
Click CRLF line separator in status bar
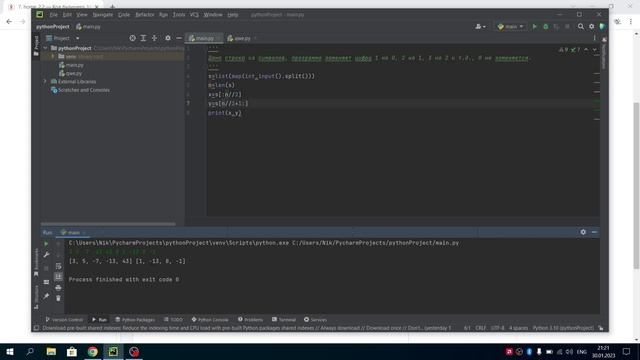click(480, 328)
